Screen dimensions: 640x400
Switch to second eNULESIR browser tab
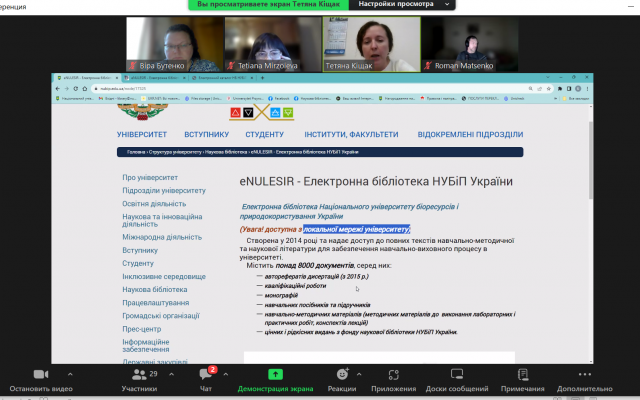[x=154, y=78]
